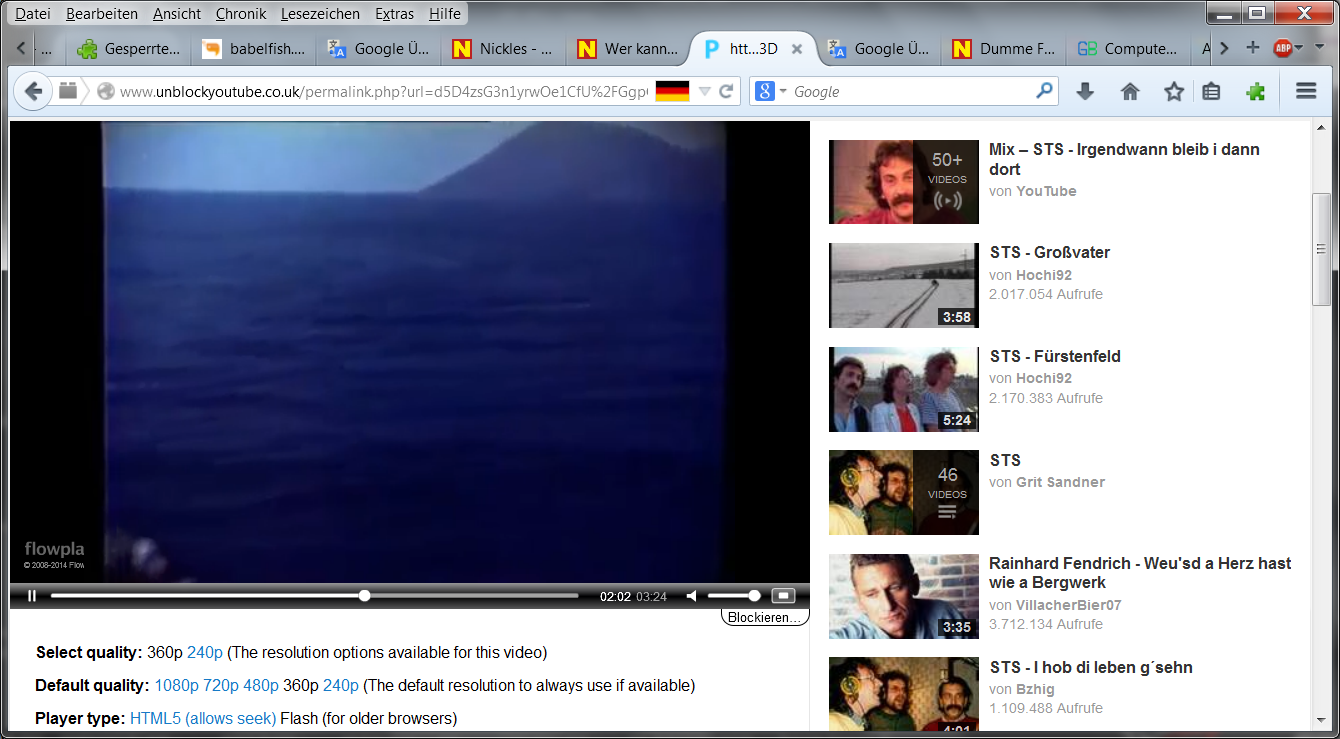Mute the video with speaker icon
The image size is (1340, 739).
(691, 596)
